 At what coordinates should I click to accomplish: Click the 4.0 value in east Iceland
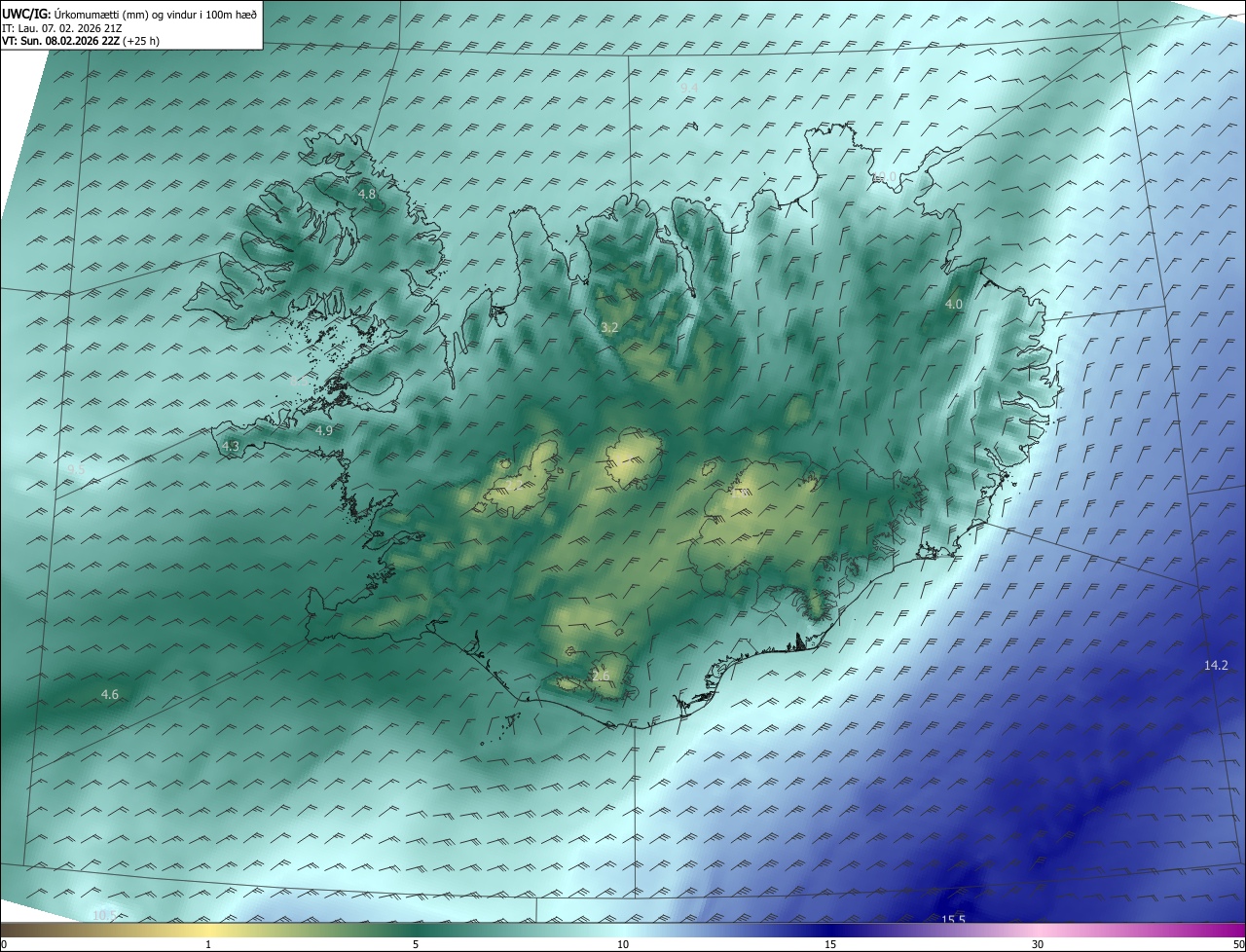pyautogui.click(x=954, y=305)
